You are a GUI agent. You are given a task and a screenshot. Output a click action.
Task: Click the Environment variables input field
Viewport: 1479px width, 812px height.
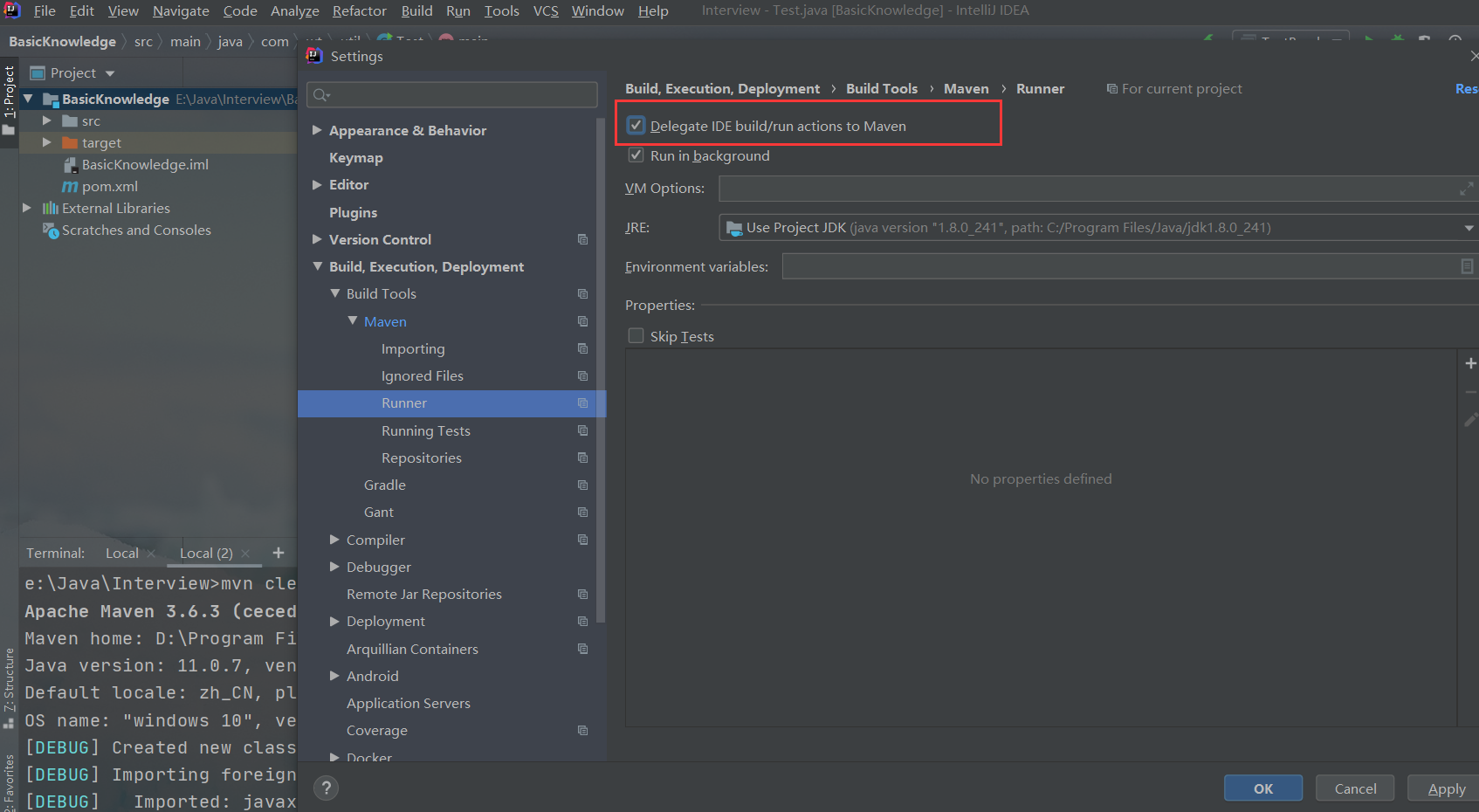click(x=1131, y=266)
